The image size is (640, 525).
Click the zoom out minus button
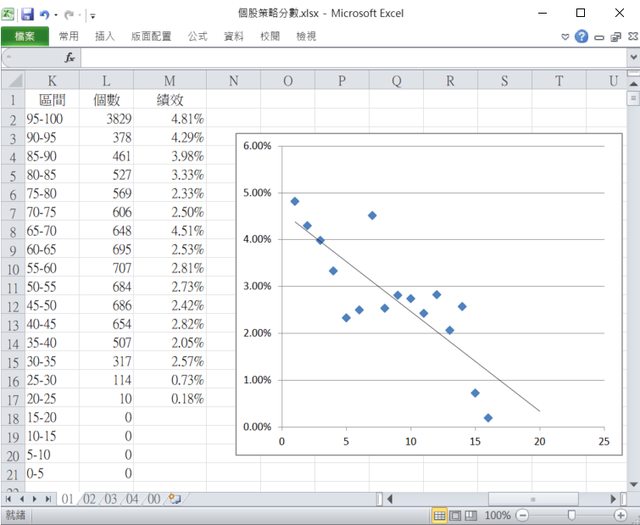[523, 515]
